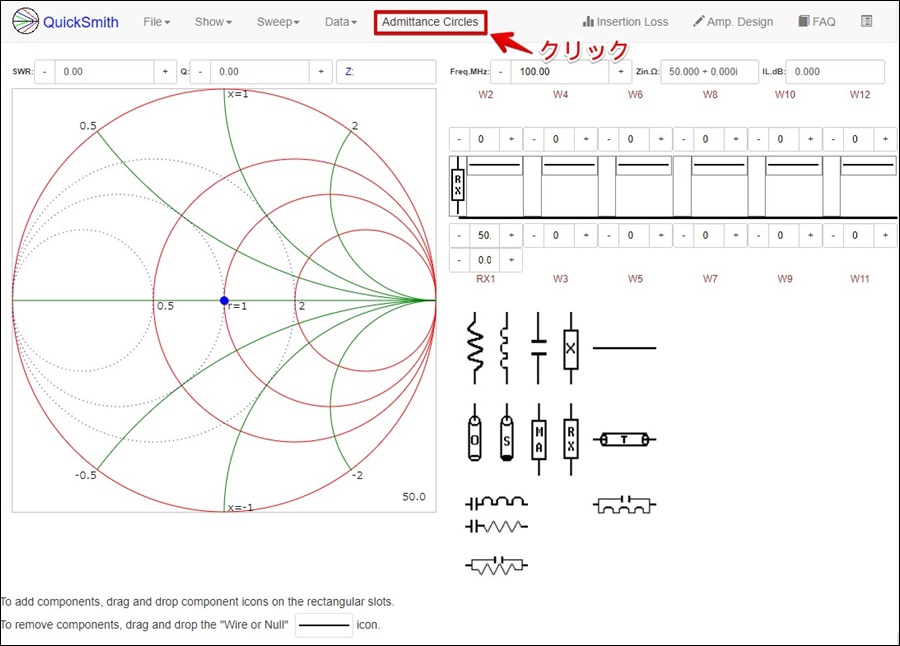Decrease the W9 value
900x646 pixels.
758,235
